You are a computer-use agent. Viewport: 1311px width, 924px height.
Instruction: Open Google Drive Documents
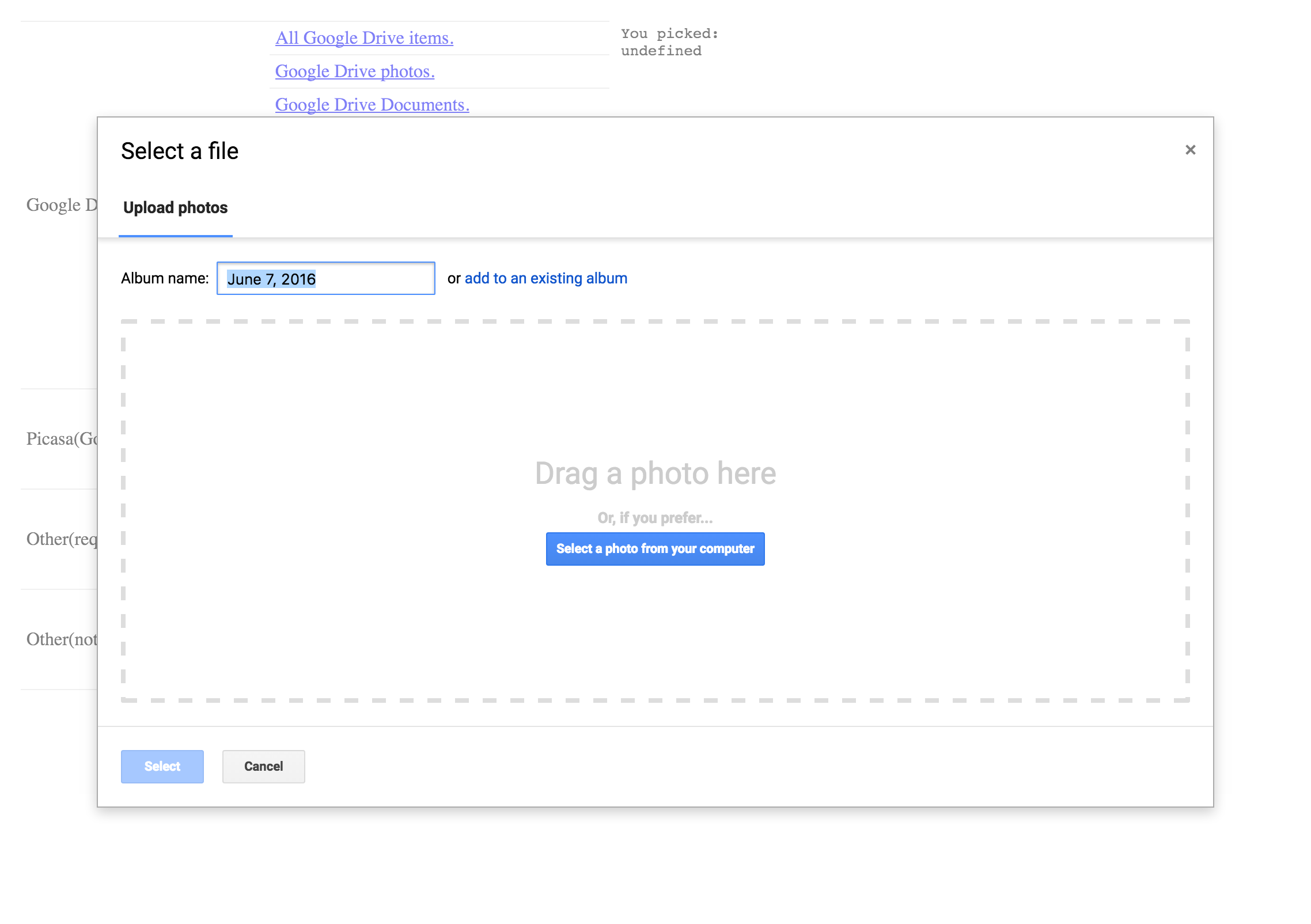372,104
